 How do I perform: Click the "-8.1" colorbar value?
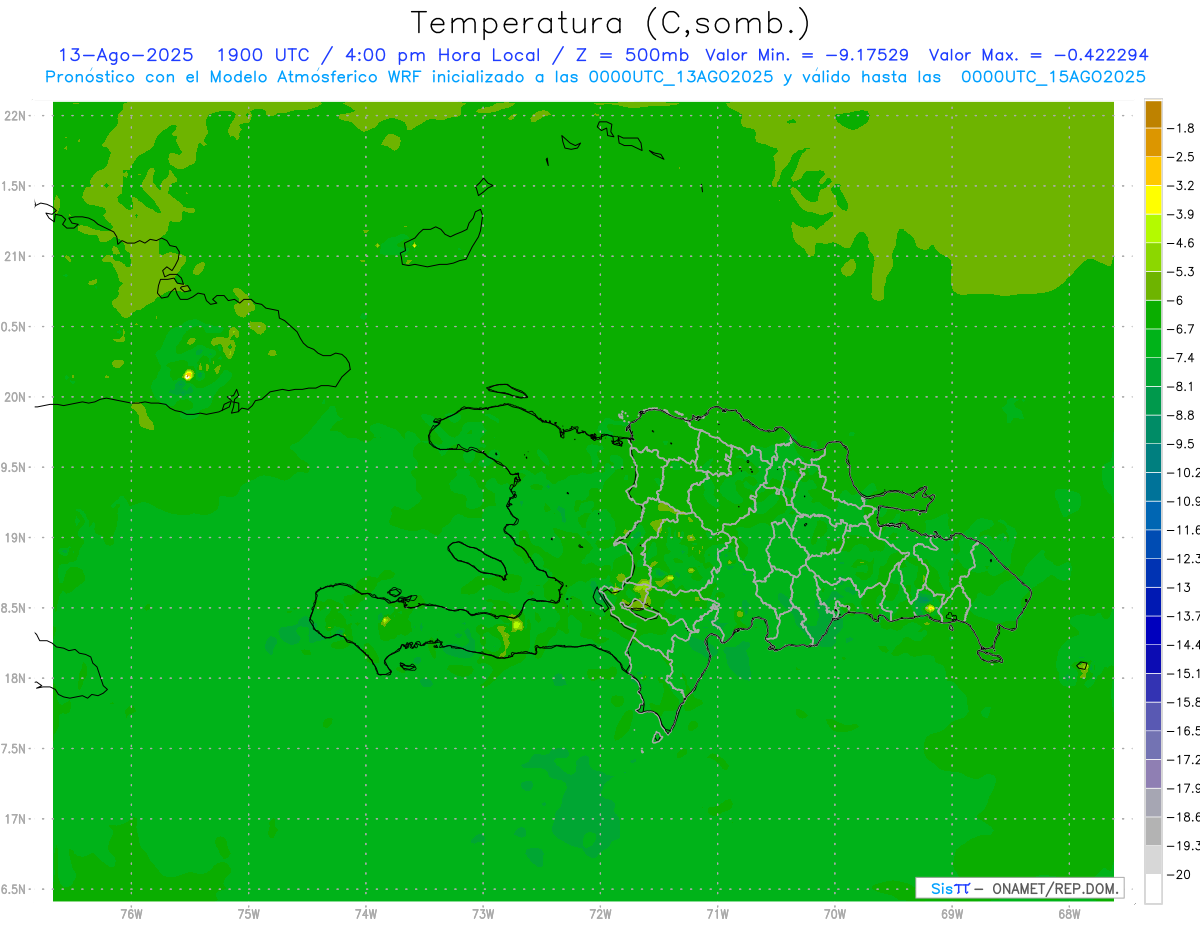1181,386
